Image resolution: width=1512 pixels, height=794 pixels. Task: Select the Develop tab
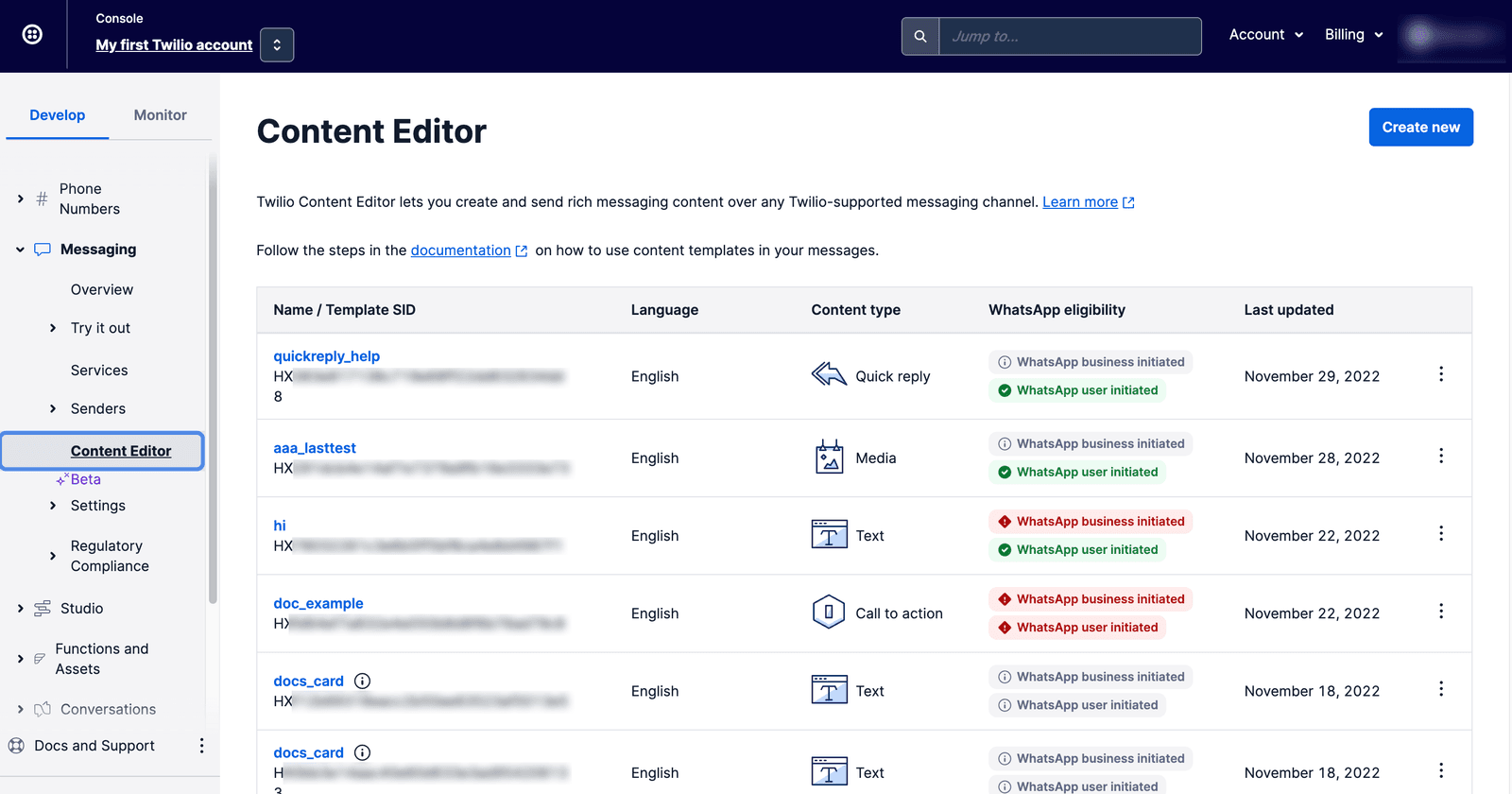pos(57,115)
